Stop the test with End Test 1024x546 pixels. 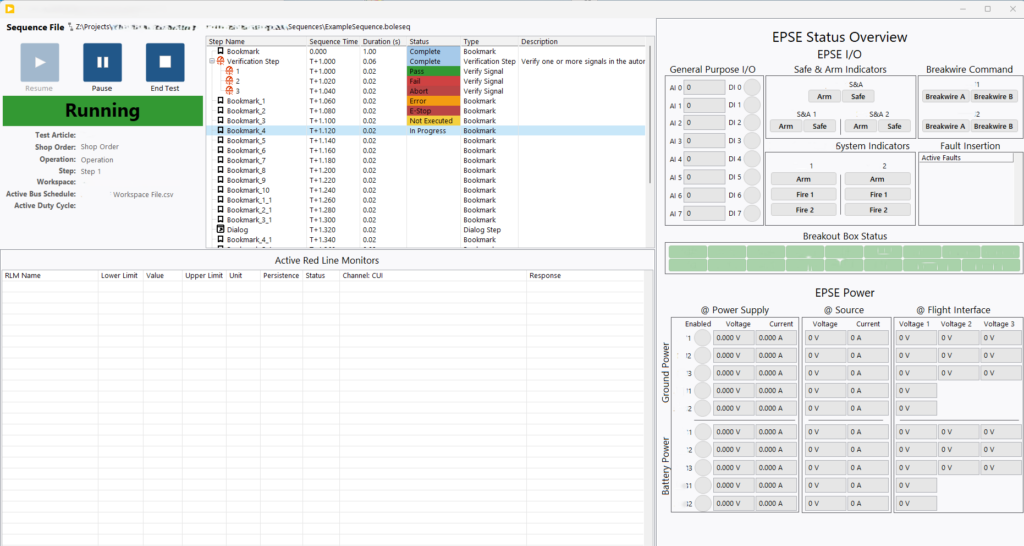click(x=165, y=63)
